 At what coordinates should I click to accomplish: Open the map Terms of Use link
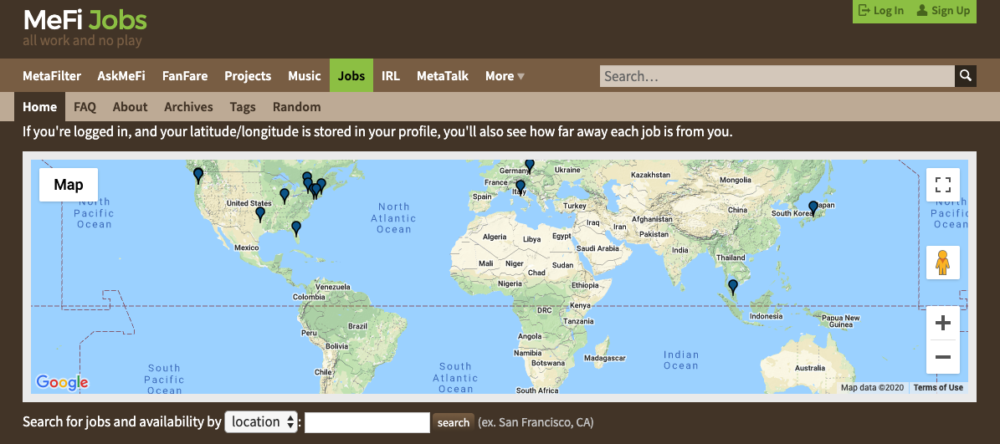click(x=938, y=387)
